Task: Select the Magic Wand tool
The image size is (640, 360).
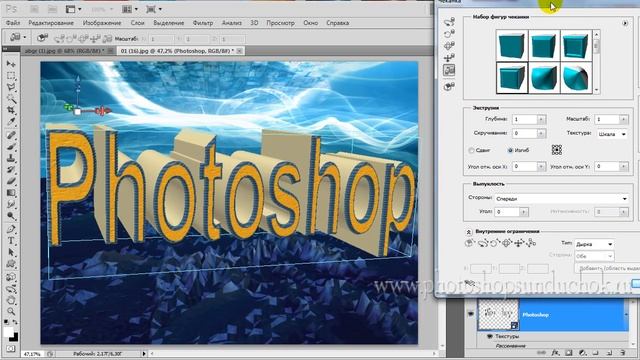Action: tap(11, 98)
